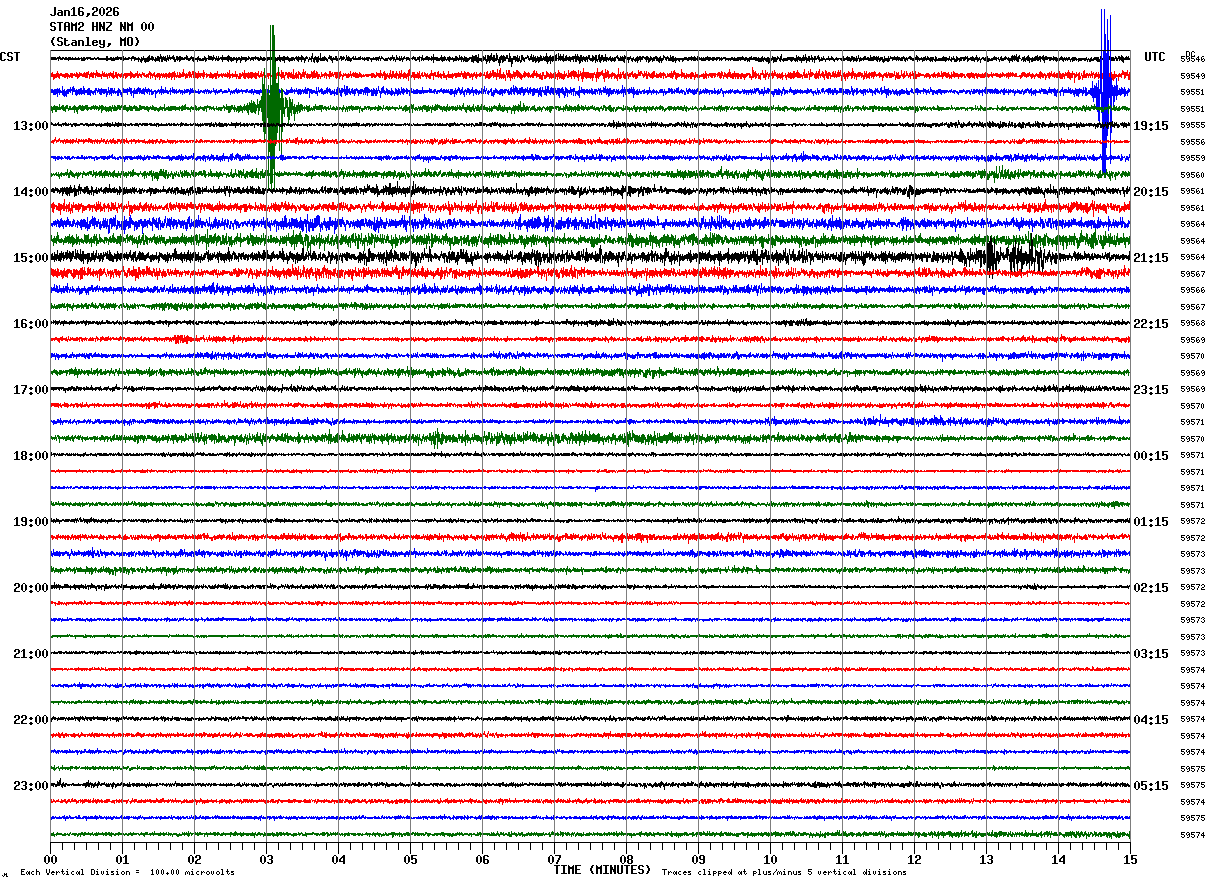
Task: Click the 05:15 UTC time label
Action: (x=1151, y=785)
